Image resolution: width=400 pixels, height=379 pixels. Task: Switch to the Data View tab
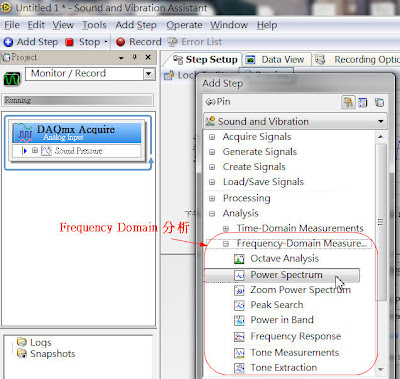277,60
